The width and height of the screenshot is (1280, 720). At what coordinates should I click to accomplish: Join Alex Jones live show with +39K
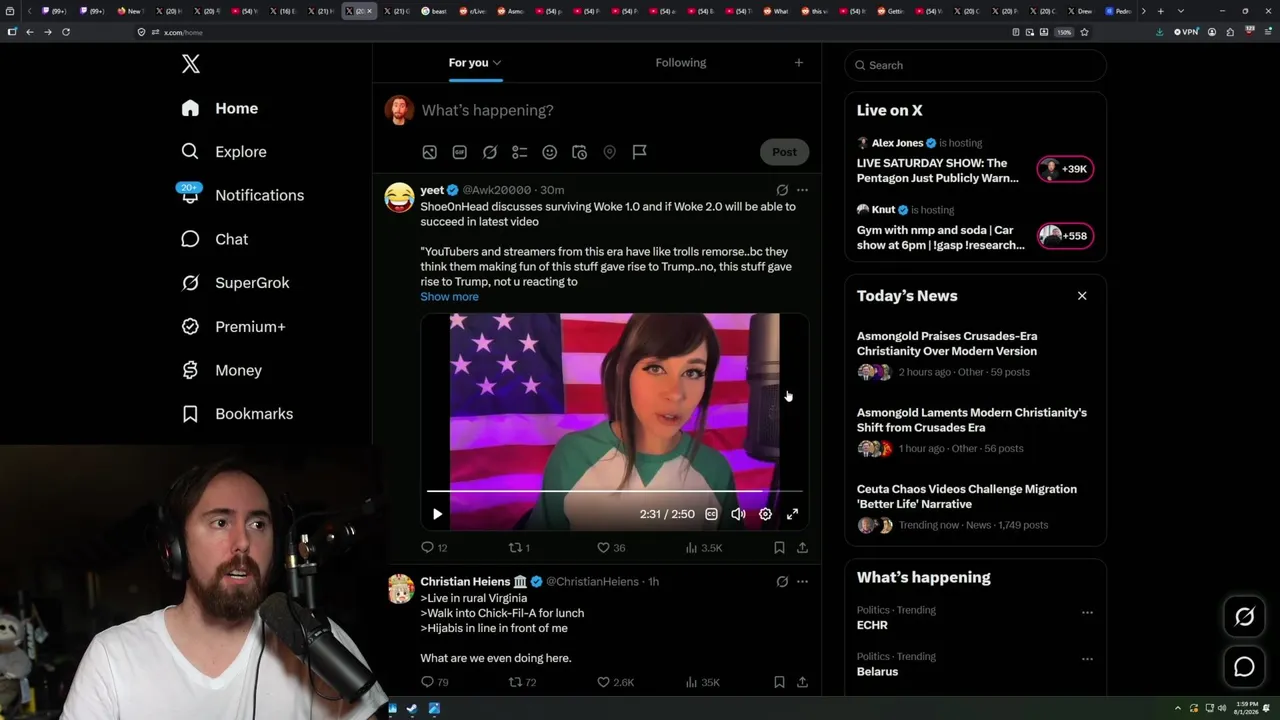(x=1065, y=169)
